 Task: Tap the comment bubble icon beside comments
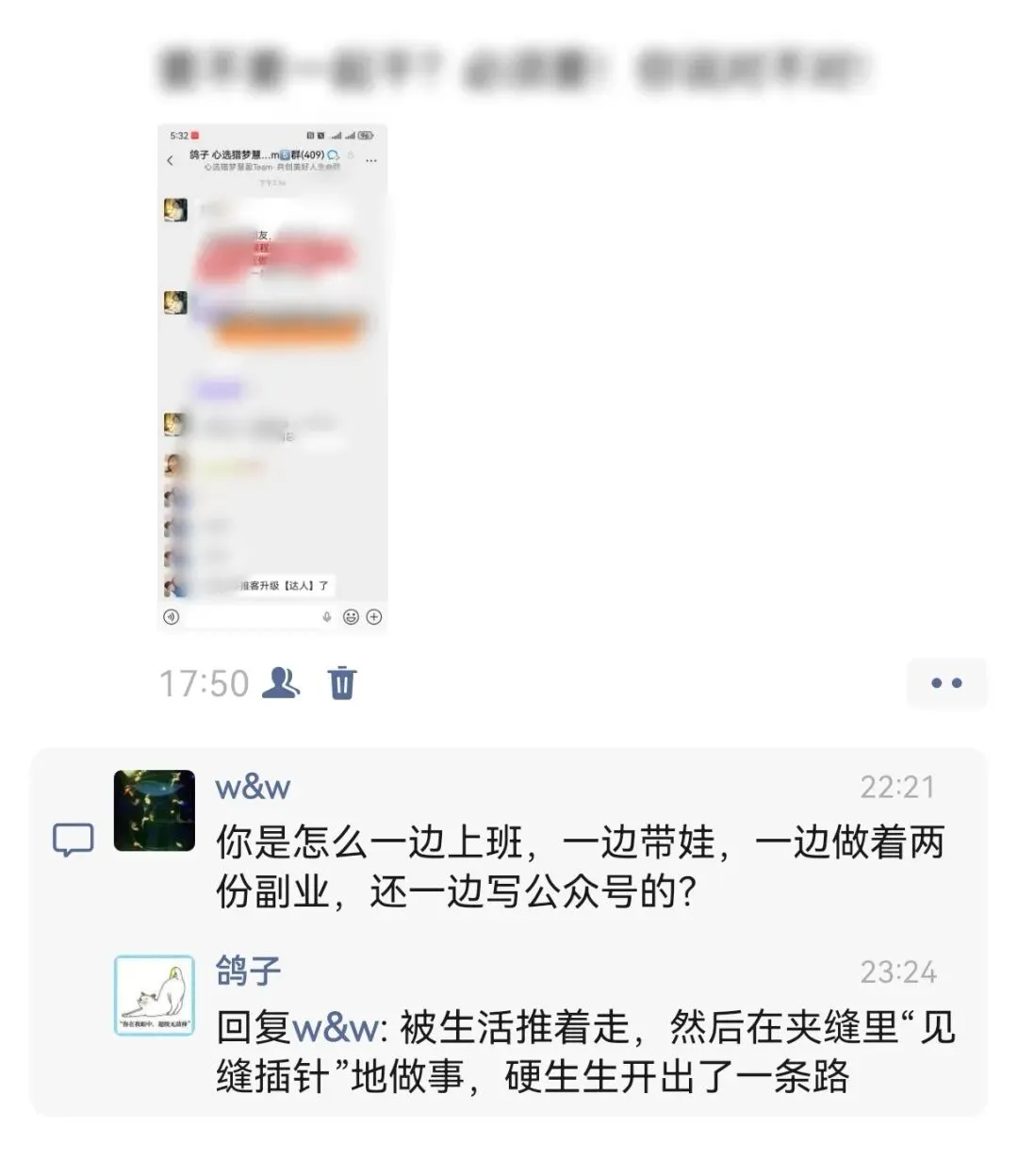tap(73, 840)
